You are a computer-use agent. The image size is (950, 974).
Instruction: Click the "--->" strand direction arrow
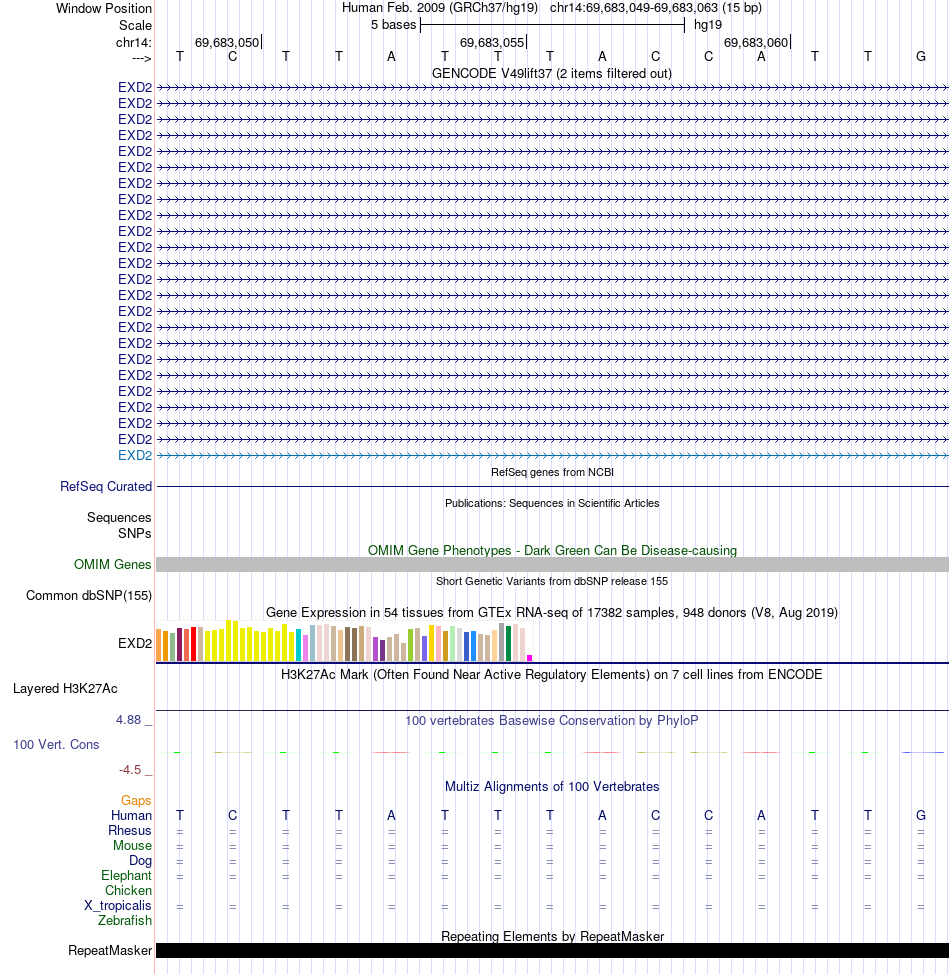pos(142,58)
